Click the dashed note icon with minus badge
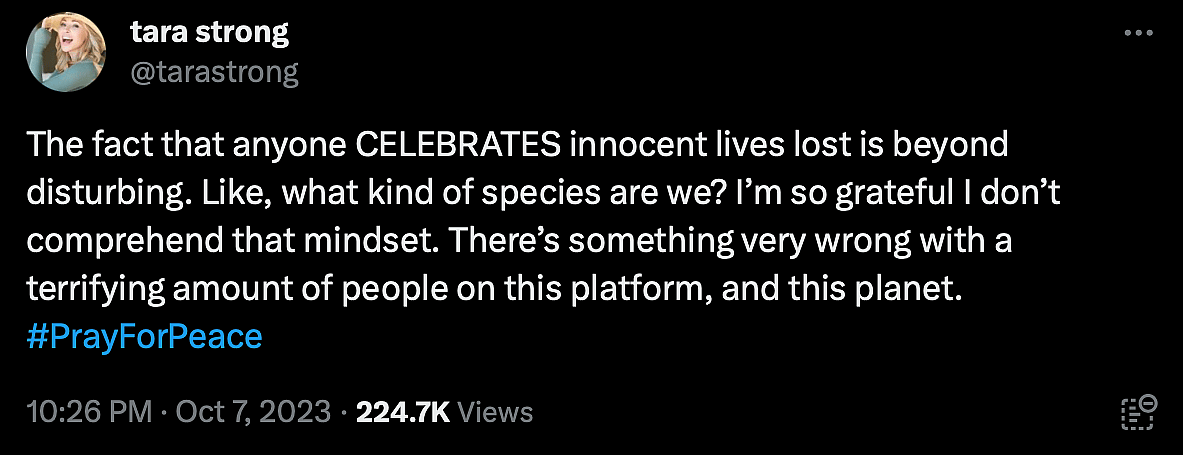 click(1139, 411)
